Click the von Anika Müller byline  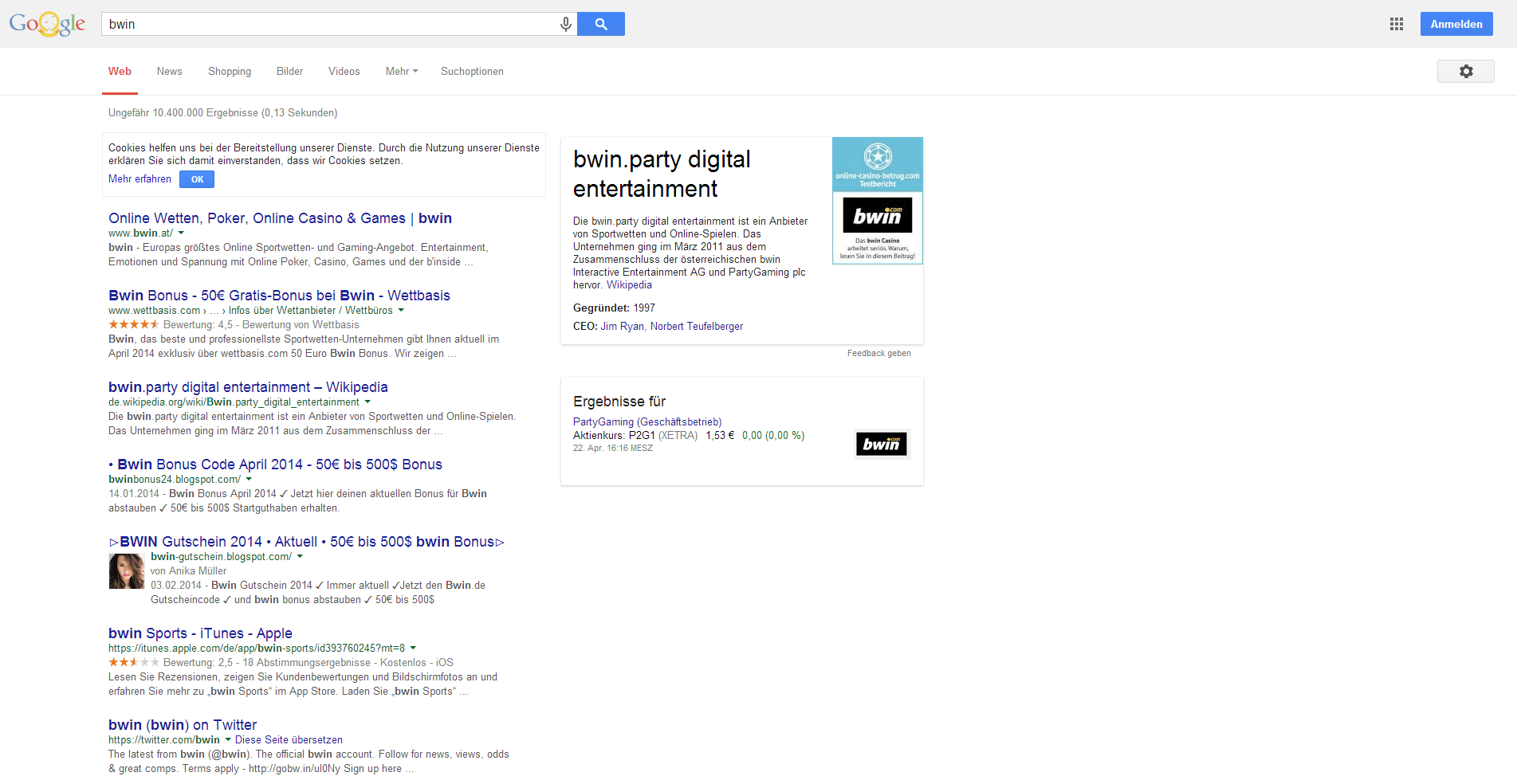tap(188, 571)
